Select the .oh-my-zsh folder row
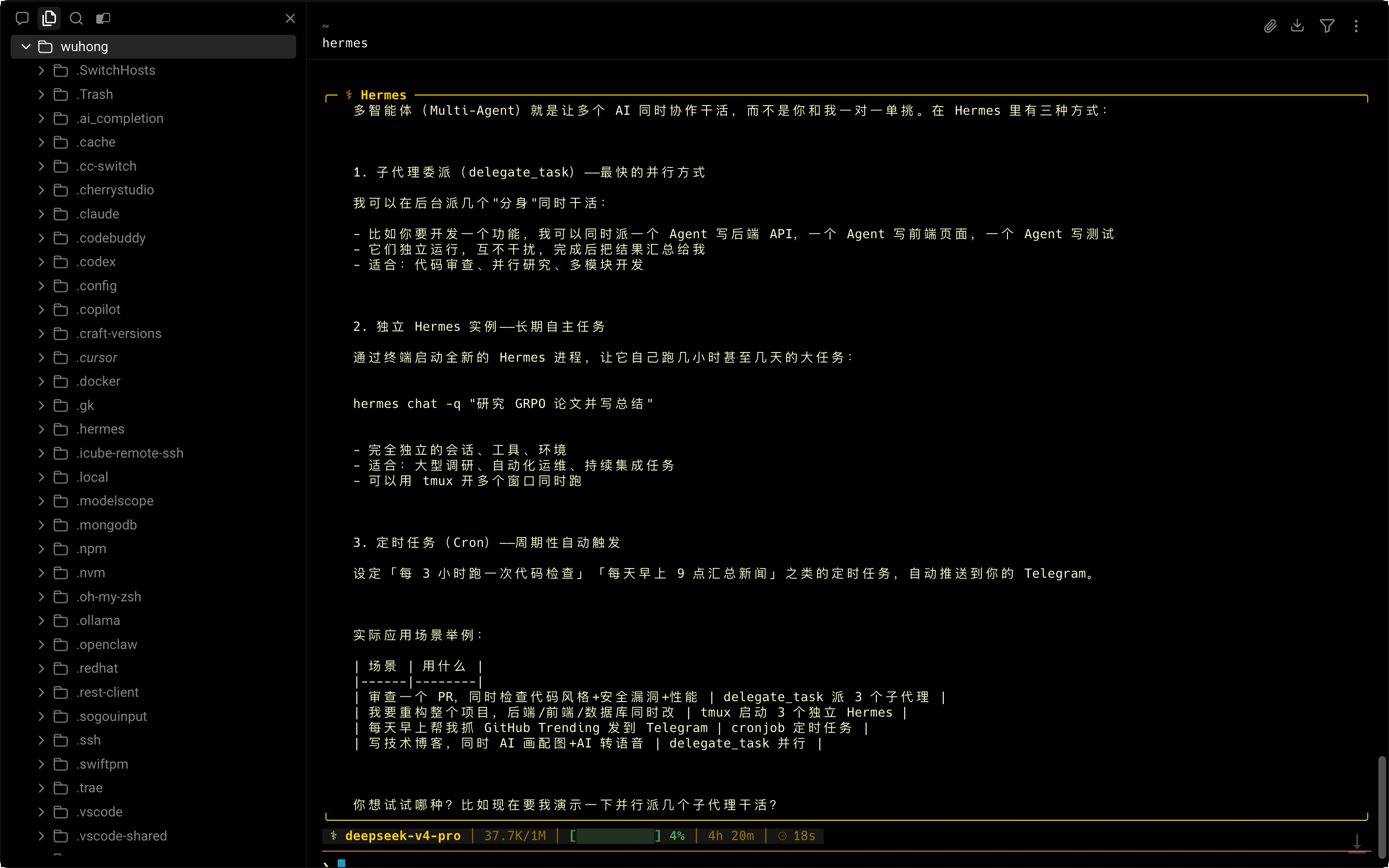Screen dimensions: 1389x868 pyautogui.click(x=153, y=597)
